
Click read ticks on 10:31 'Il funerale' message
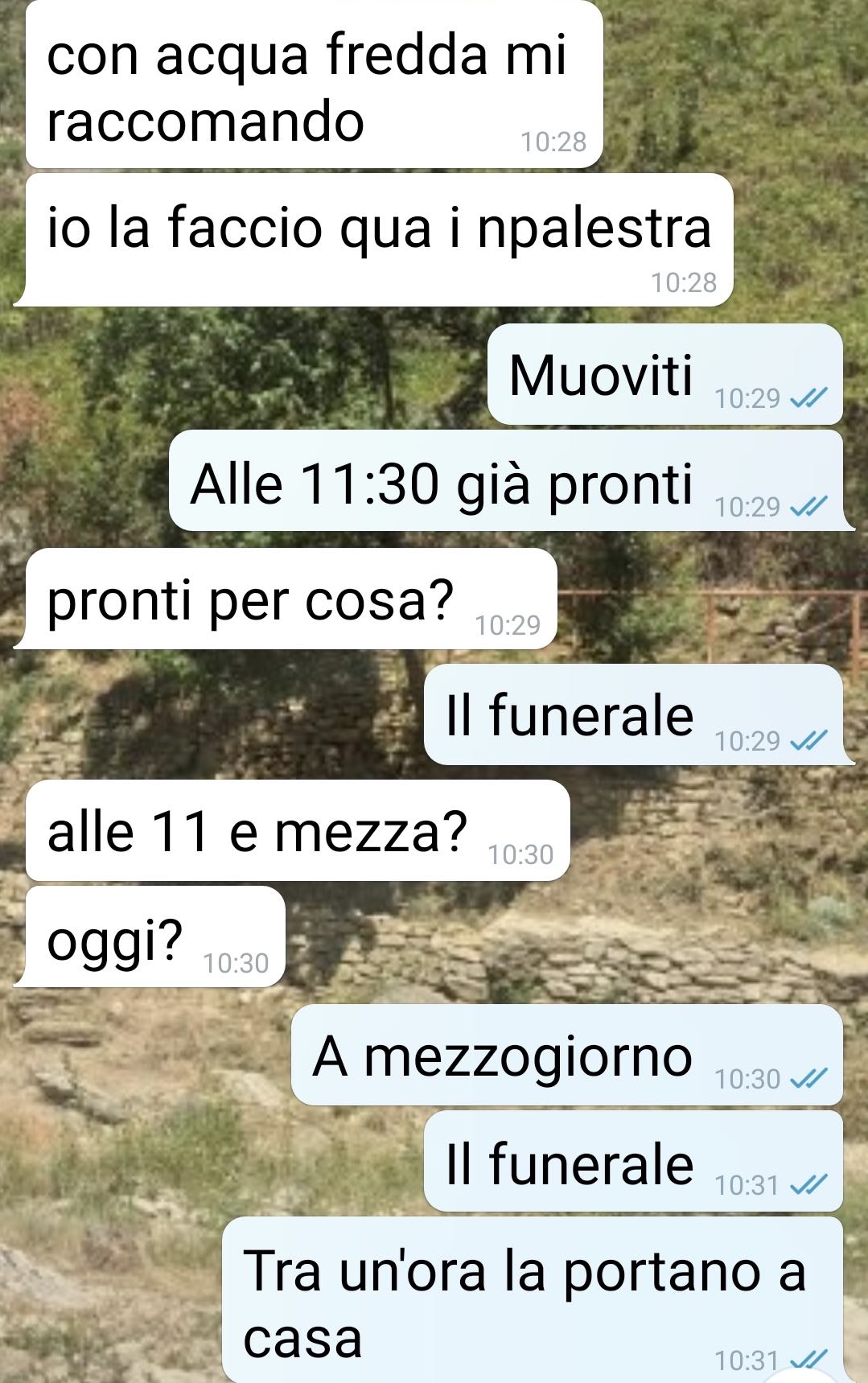(808, 1184)
